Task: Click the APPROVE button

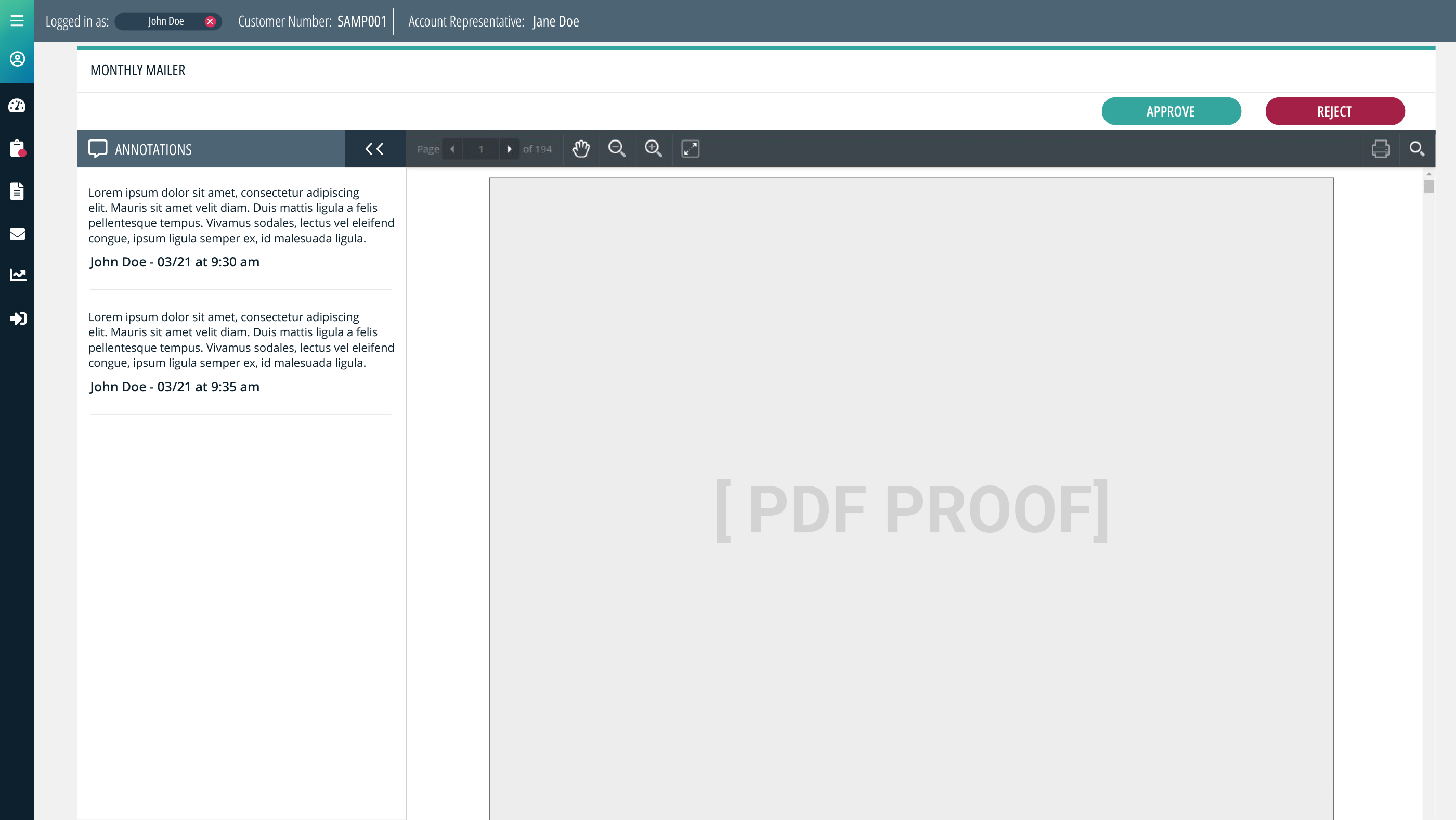Action: pyautogui.click(x=1171, y=111)
